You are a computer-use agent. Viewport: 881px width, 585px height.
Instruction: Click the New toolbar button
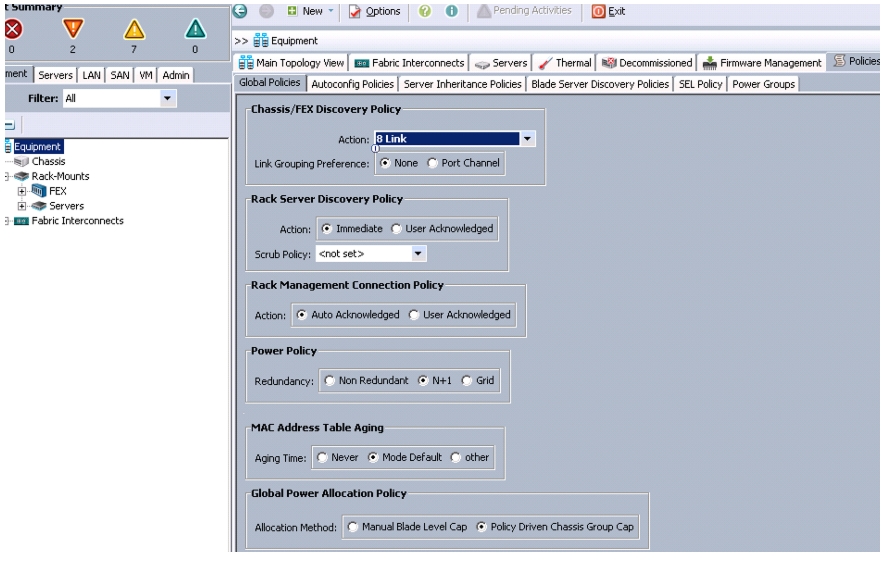coord(311,11)
